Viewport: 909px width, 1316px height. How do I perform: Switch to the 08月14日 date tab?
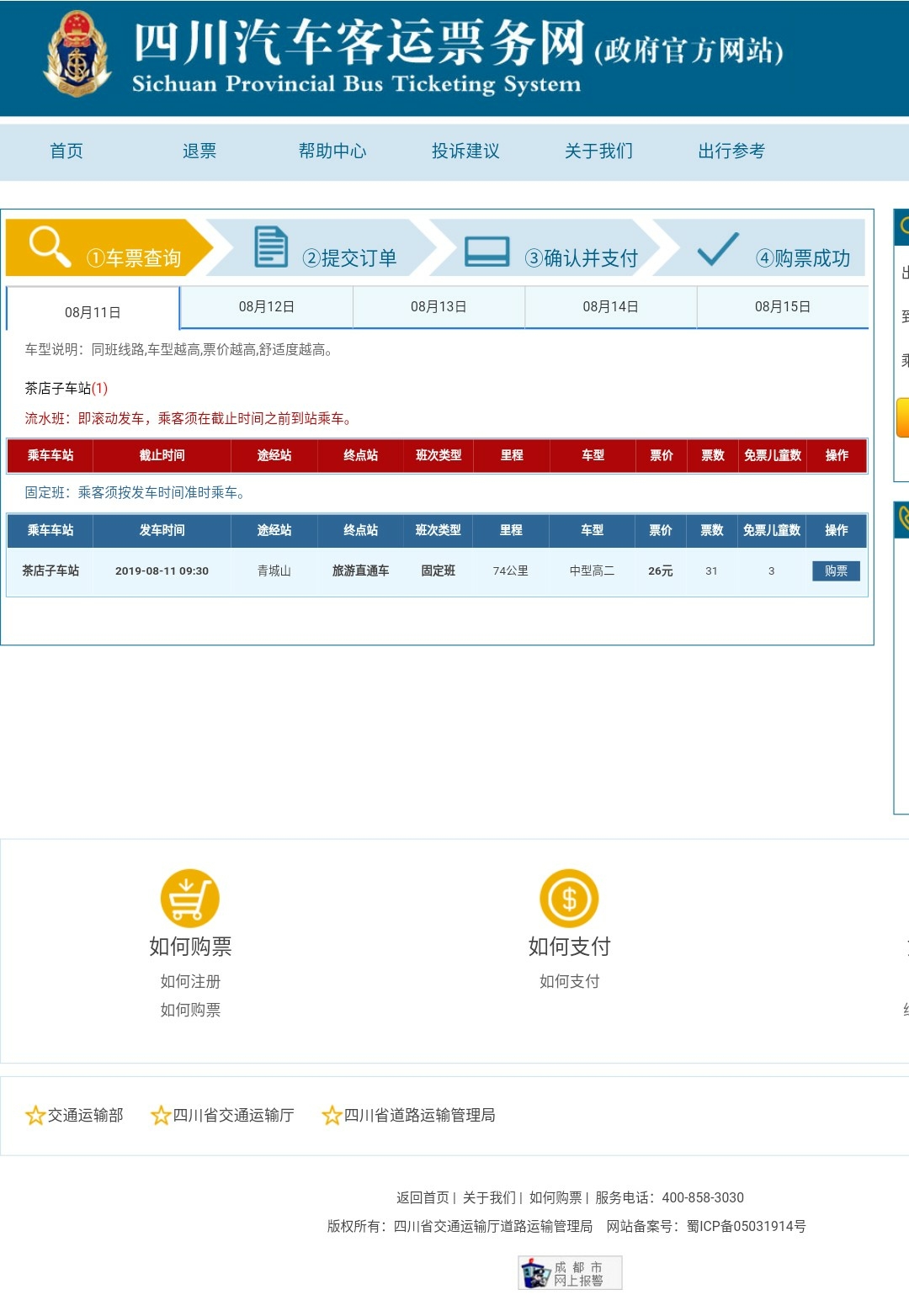tap(610, 306)
